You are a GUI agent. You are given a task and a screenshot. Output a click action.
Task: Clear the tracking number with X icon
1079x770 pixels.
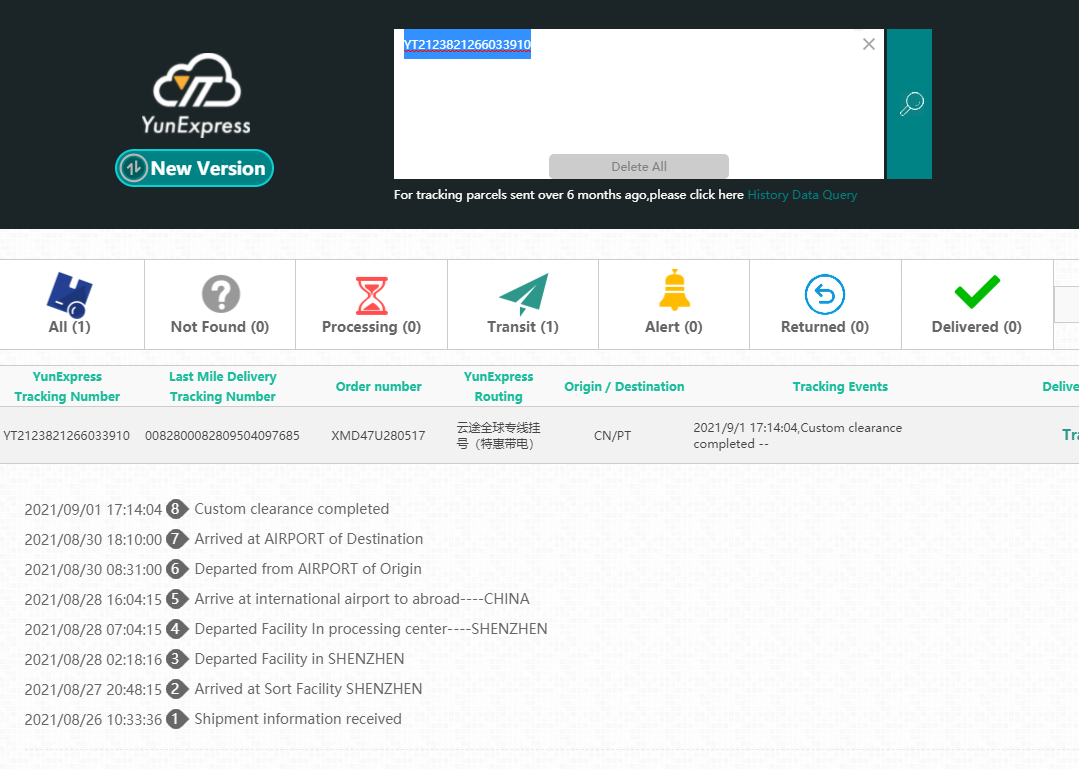(868, 44)
